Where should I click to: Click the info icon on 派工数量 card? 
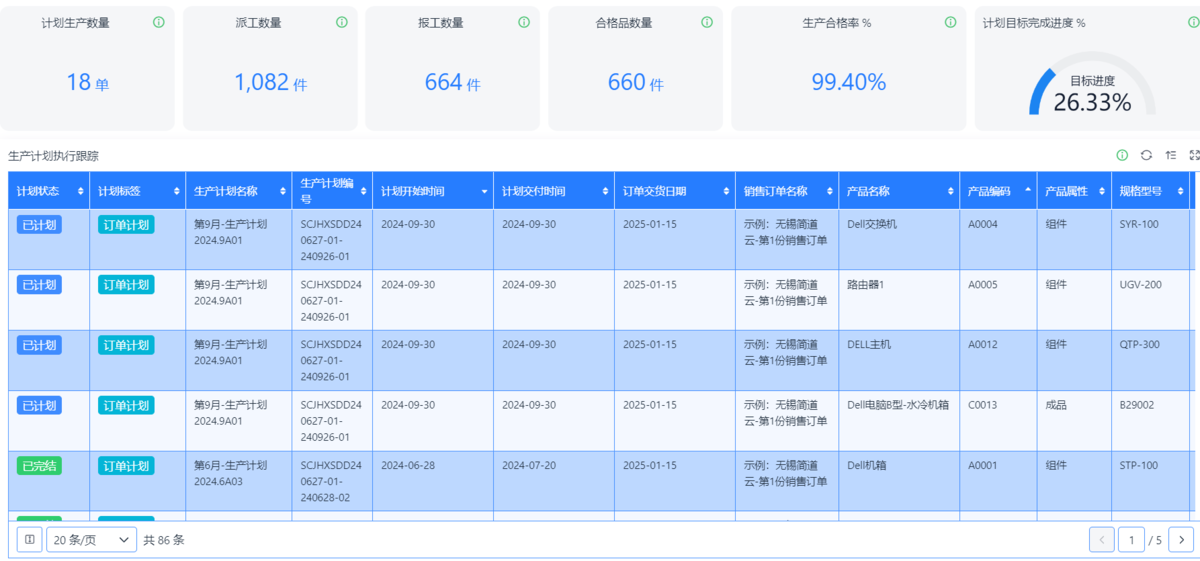click(x=342, y=22)
